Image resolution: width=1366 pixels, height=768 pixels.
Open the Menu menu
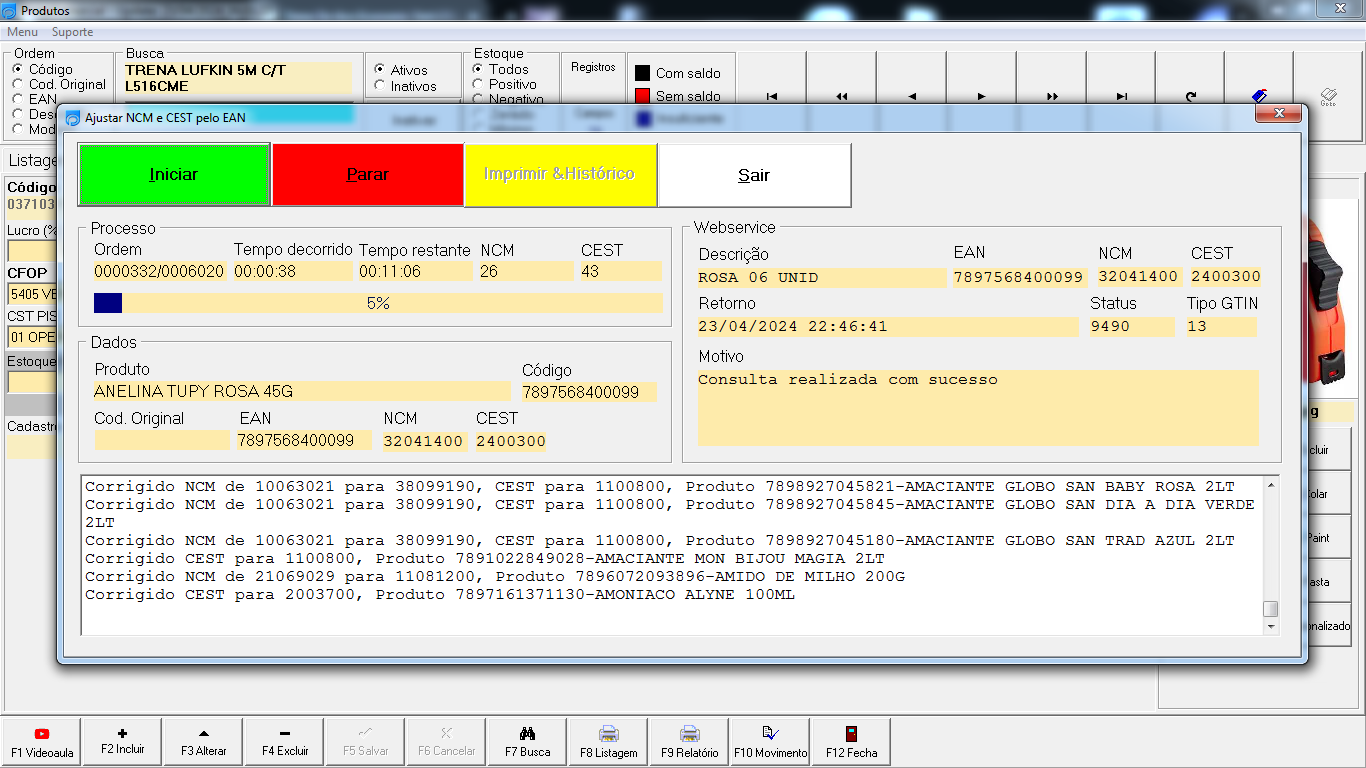pos(22,32)
